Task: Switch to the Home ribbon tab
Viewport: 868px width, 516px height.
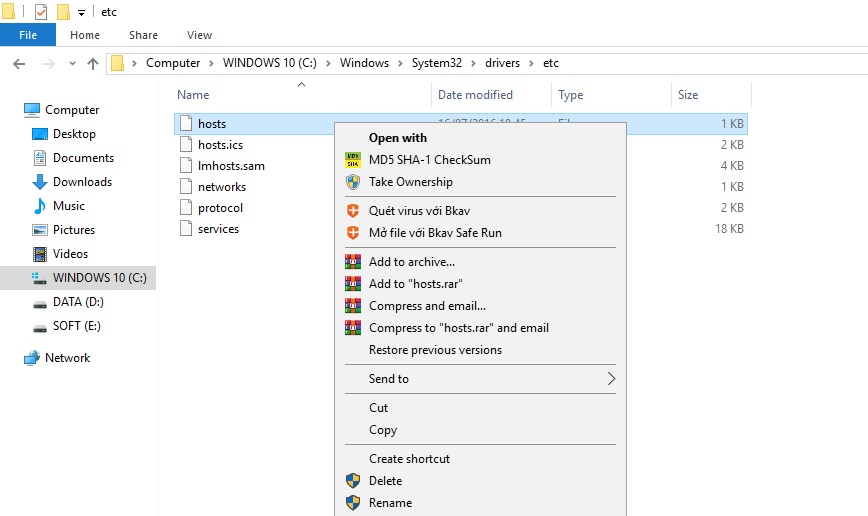Action: [85, 35]
